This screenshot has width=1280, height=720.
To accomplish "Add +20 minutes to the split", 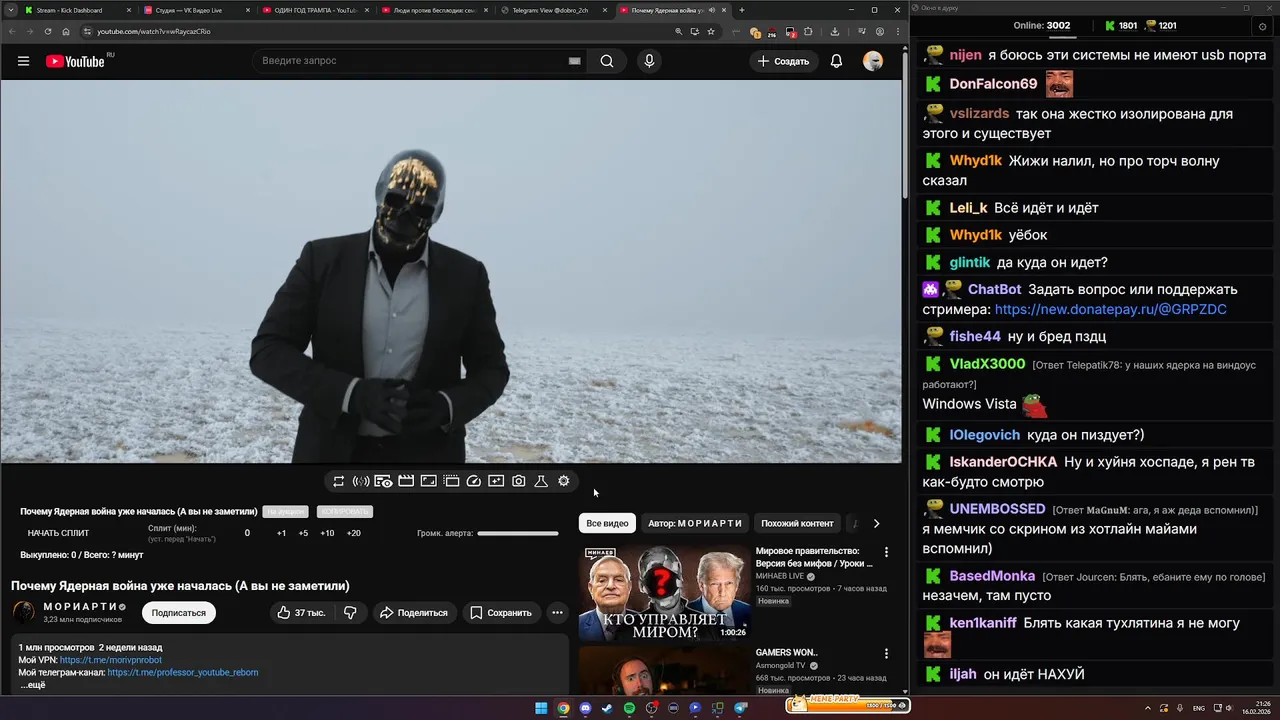I will pyautogui.click(x=353, y=533).
